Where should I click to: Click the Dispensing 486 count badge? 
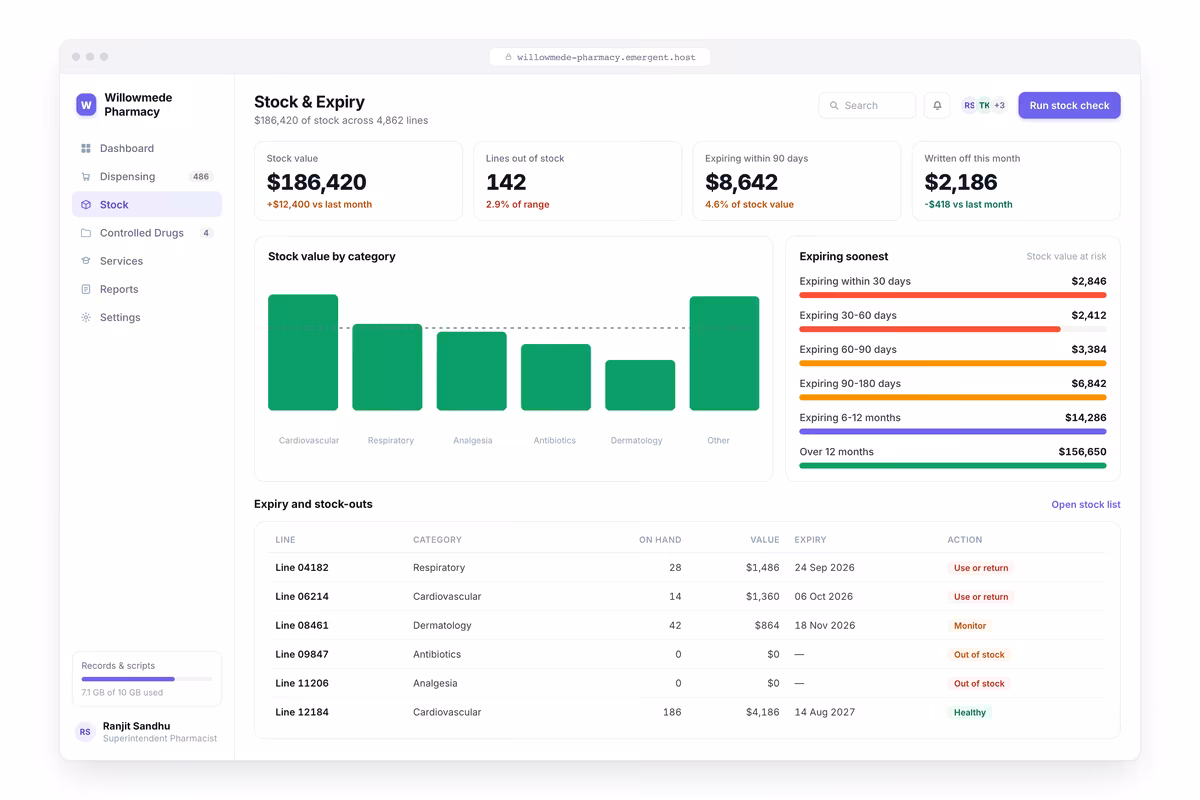click(x=201, y=177)
